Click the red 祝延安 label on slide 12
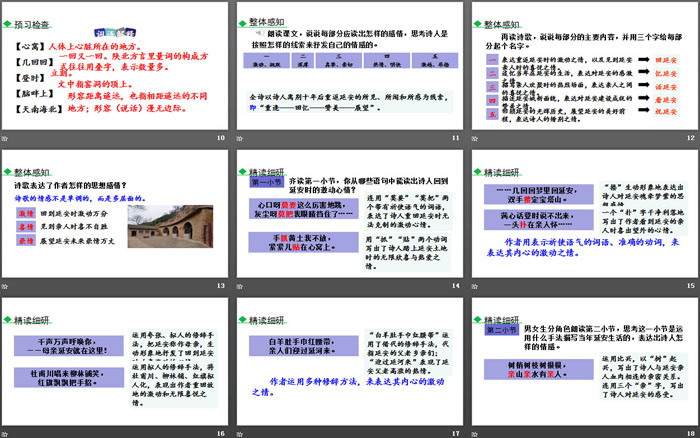 (x=666, y=112)
